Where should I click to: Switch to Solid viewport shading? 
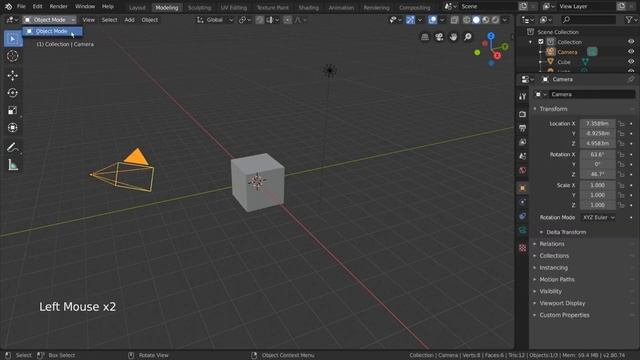click(x=476, y=20)
